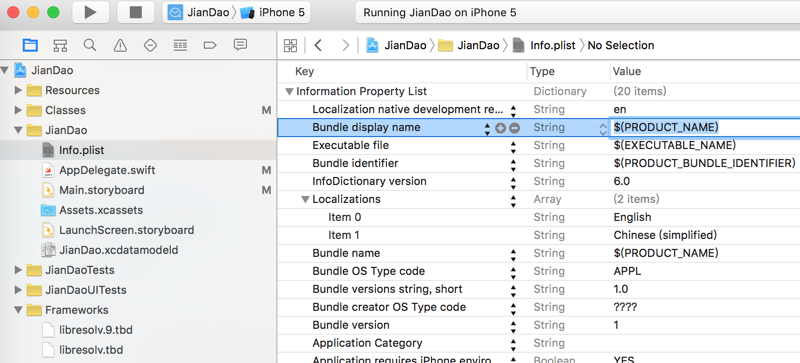Image resolution: width=800 pixels, height=363 pixels.
Task: Collapse the Localizations array
Action: click(306, 199)
